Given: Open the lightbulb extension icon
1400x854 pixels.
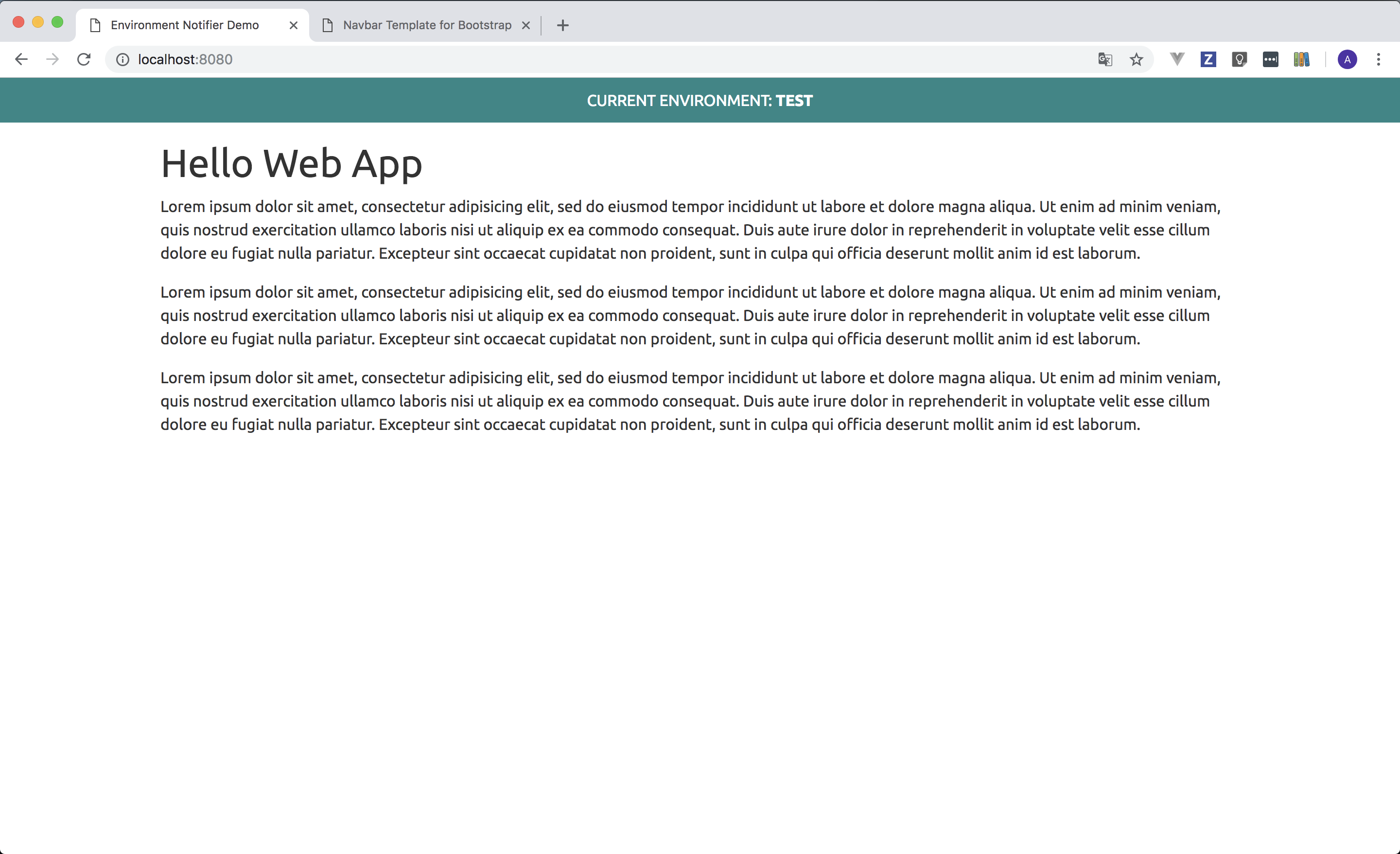Looking at the screenshot, I should 1239,59.
